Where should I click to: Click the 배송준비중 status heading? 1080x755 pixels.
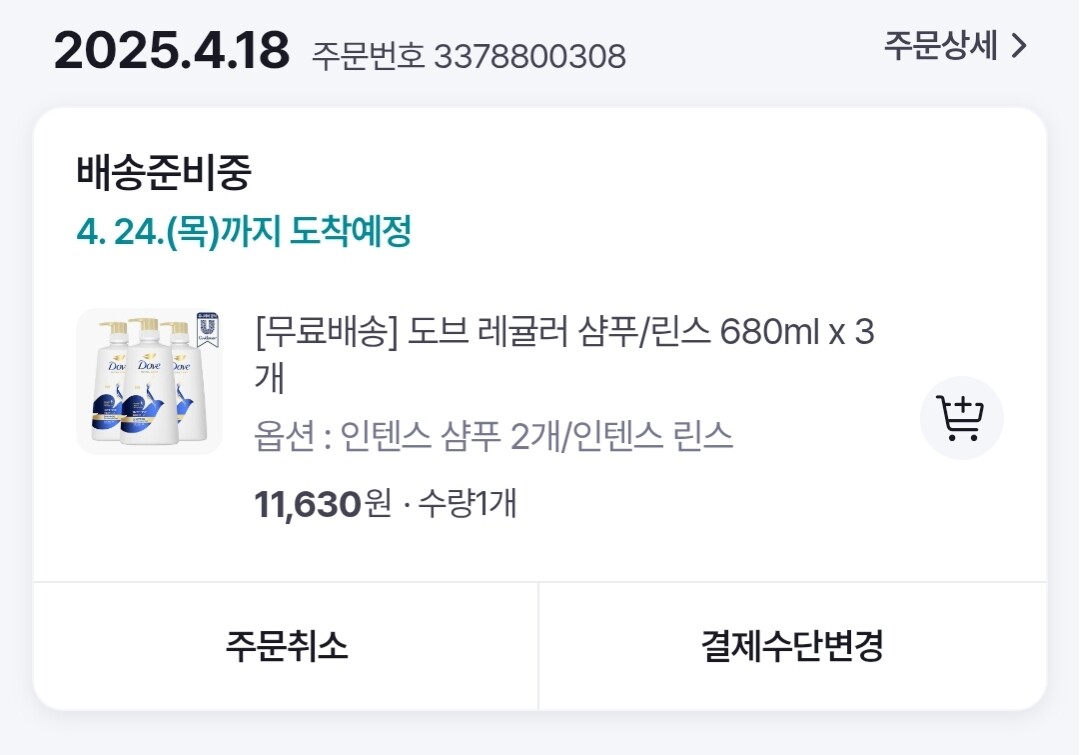click(164, 173)
